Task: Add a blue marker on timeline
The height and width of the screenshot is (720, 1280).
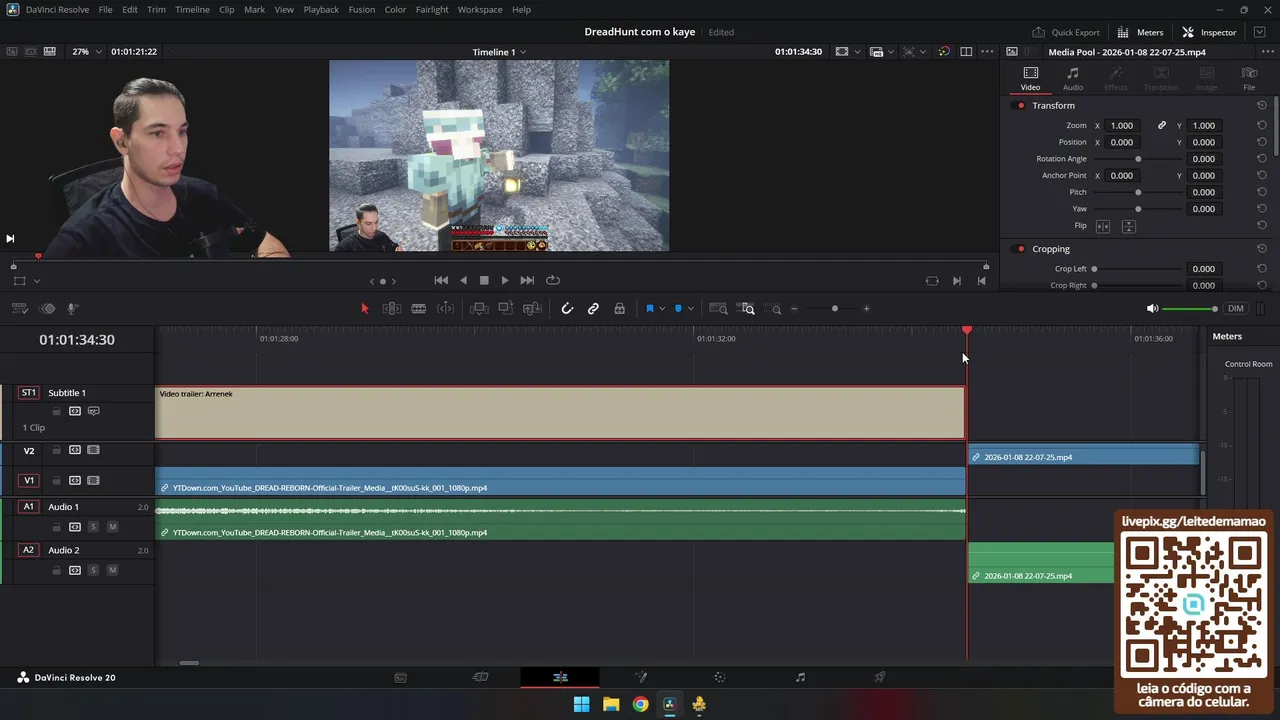Action: tap(678, 309)
